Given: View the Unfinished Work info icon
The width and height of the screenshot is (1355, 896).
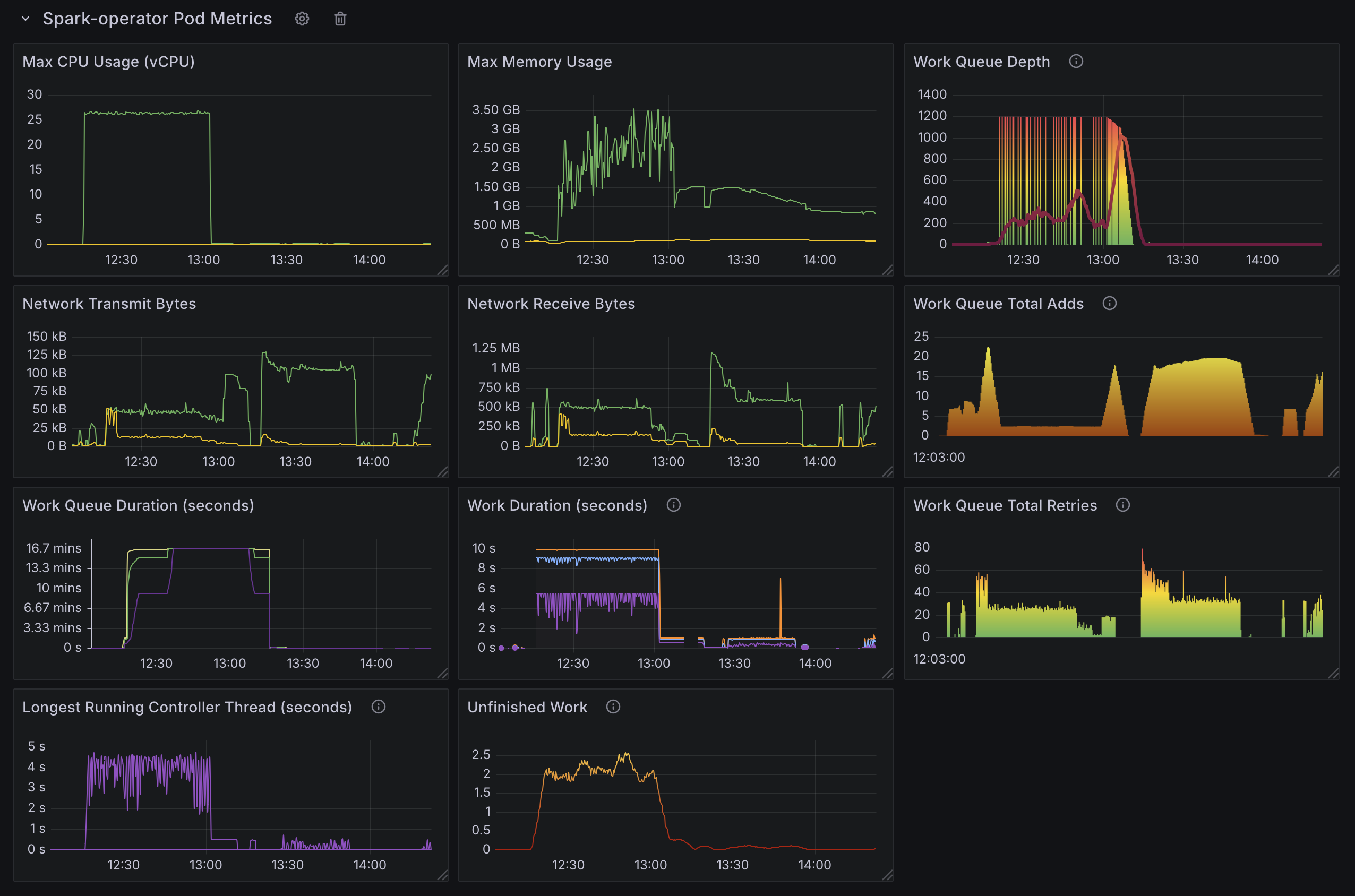Looking at the screenshot, I should point(613,707).
